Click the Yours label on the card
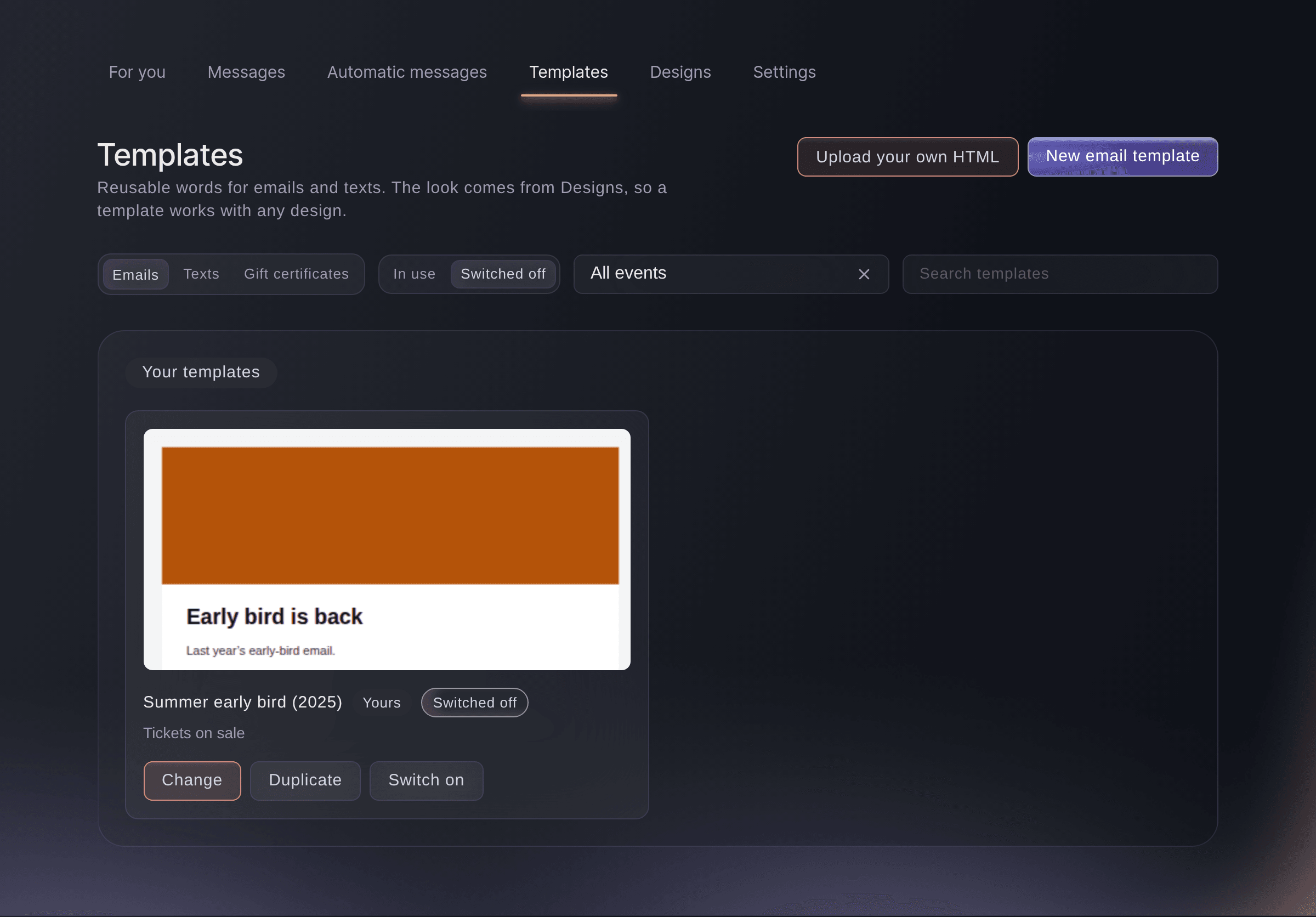Image resolution: width=1316 pixels, height=917 pixels. (382, 703)
